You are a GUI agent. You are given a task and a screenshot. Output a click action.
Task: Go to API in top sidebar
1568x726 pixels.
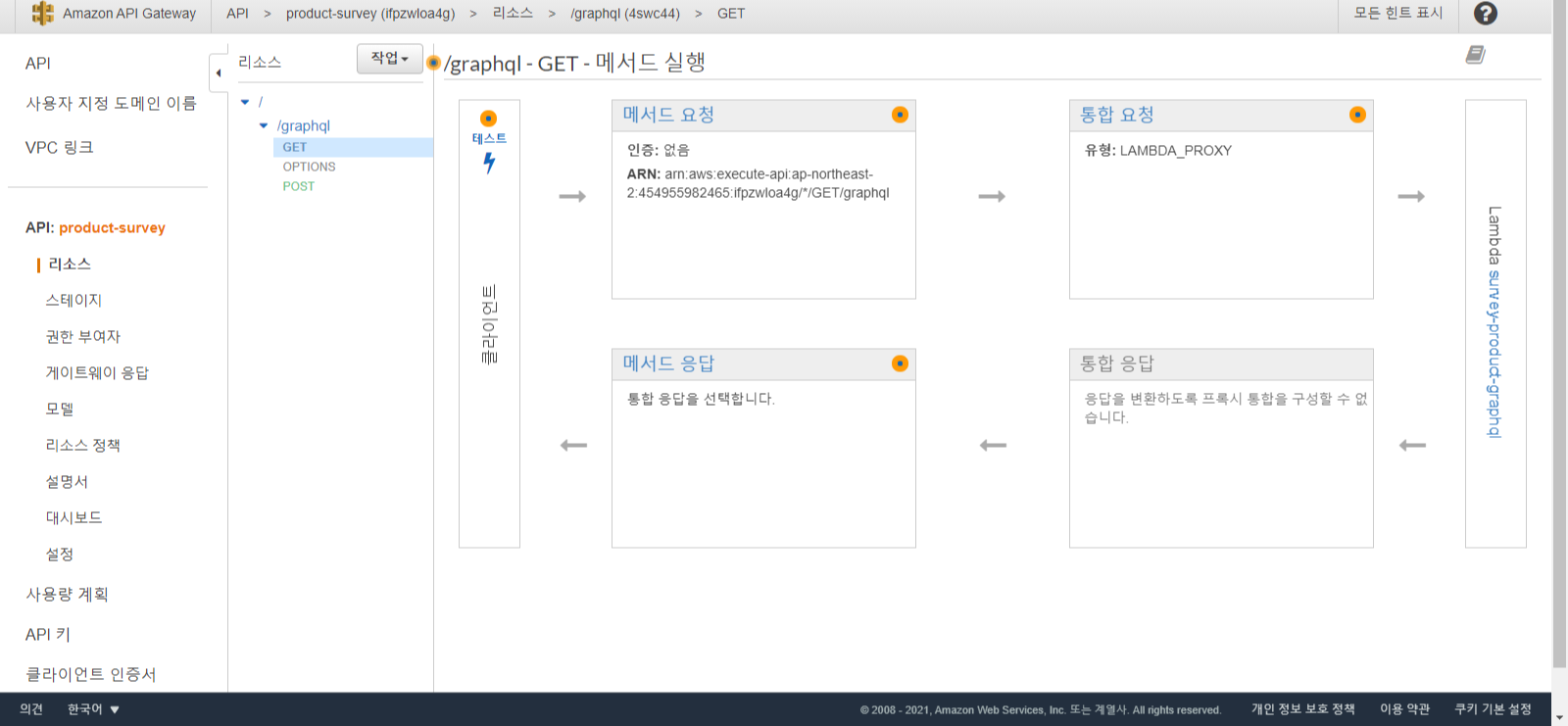coord(38,63)
